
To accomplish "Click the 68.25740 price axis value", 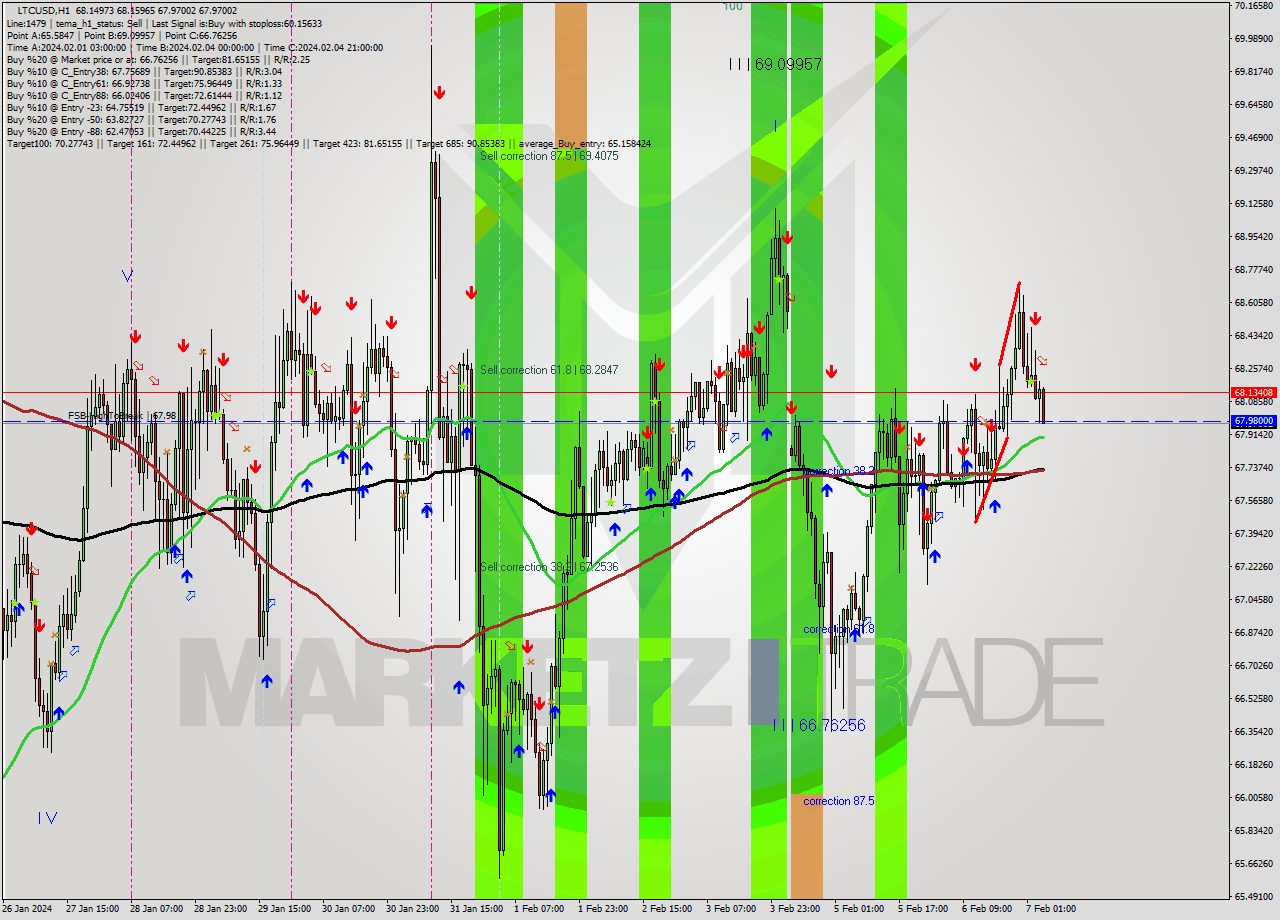I will point(1253,369).
